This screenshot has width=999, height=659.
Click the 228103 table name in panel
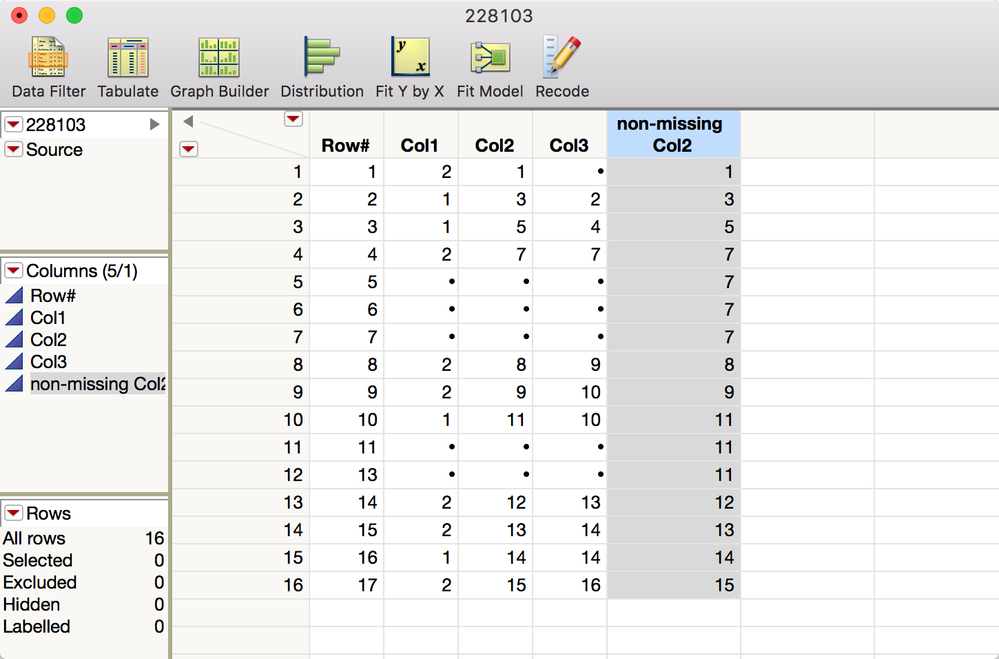click(55, 124)
